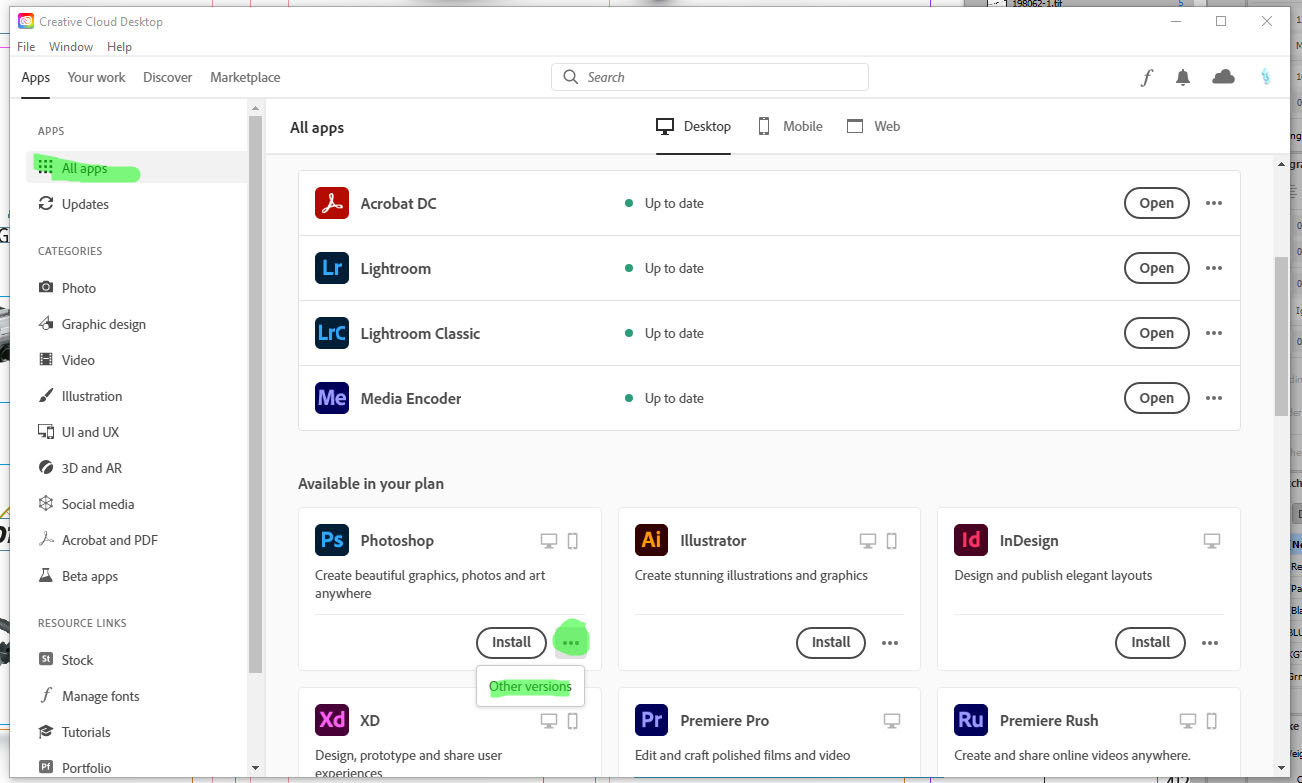Switch to the Marketplace tab

click(x=245, y=77)
